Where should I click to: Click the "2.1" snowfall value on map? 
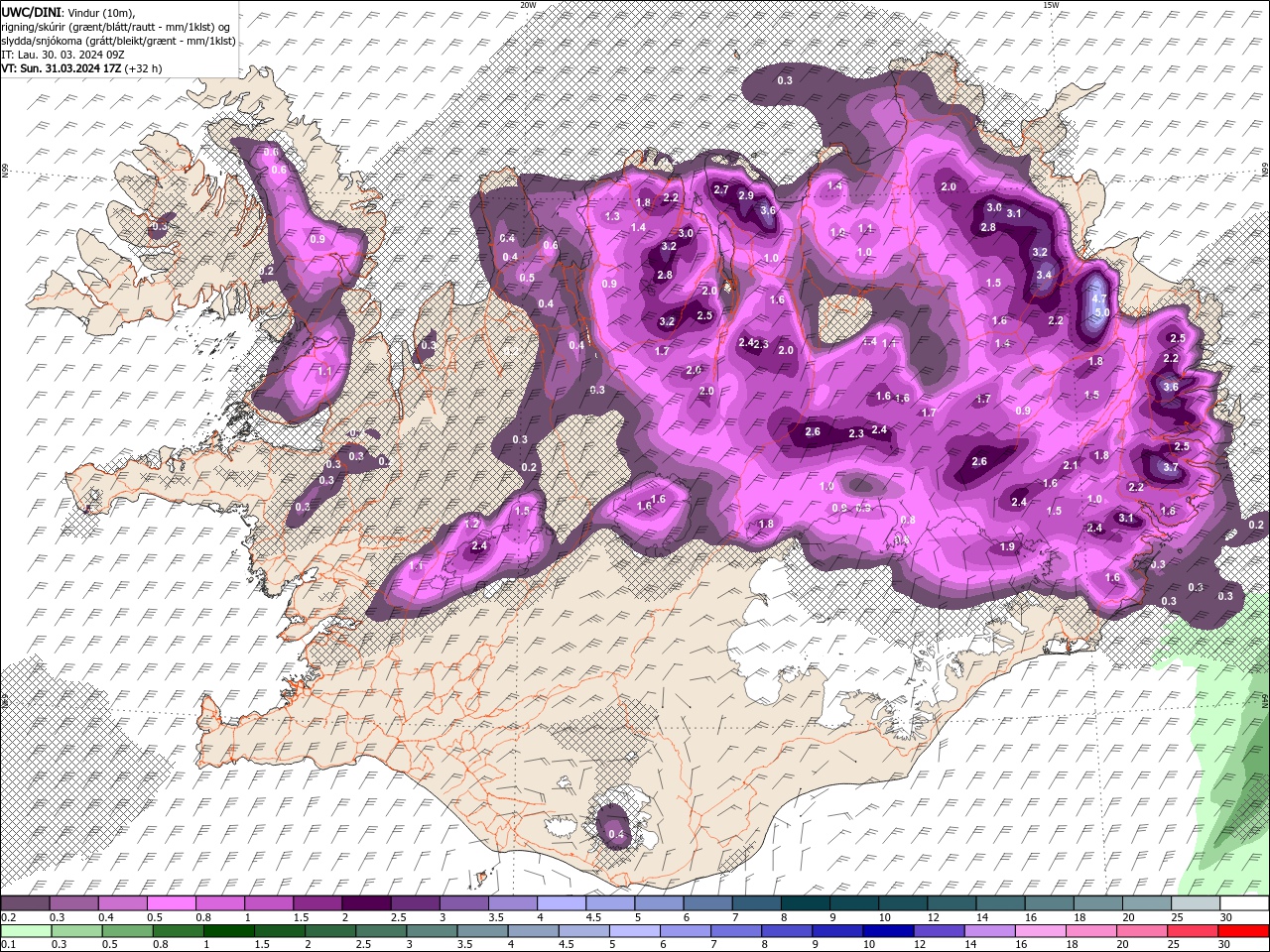(1071, 465)
